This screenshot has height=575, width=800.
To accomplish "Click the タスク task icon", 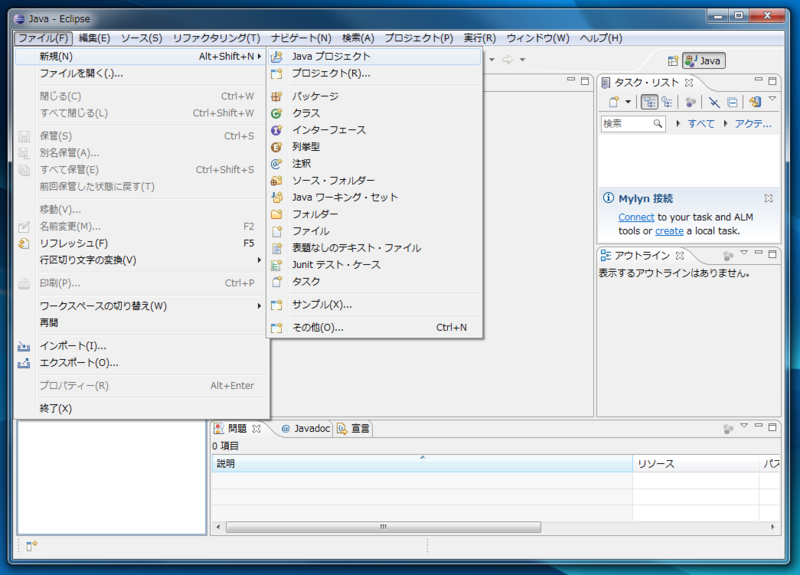I will (x=277, y=282).
